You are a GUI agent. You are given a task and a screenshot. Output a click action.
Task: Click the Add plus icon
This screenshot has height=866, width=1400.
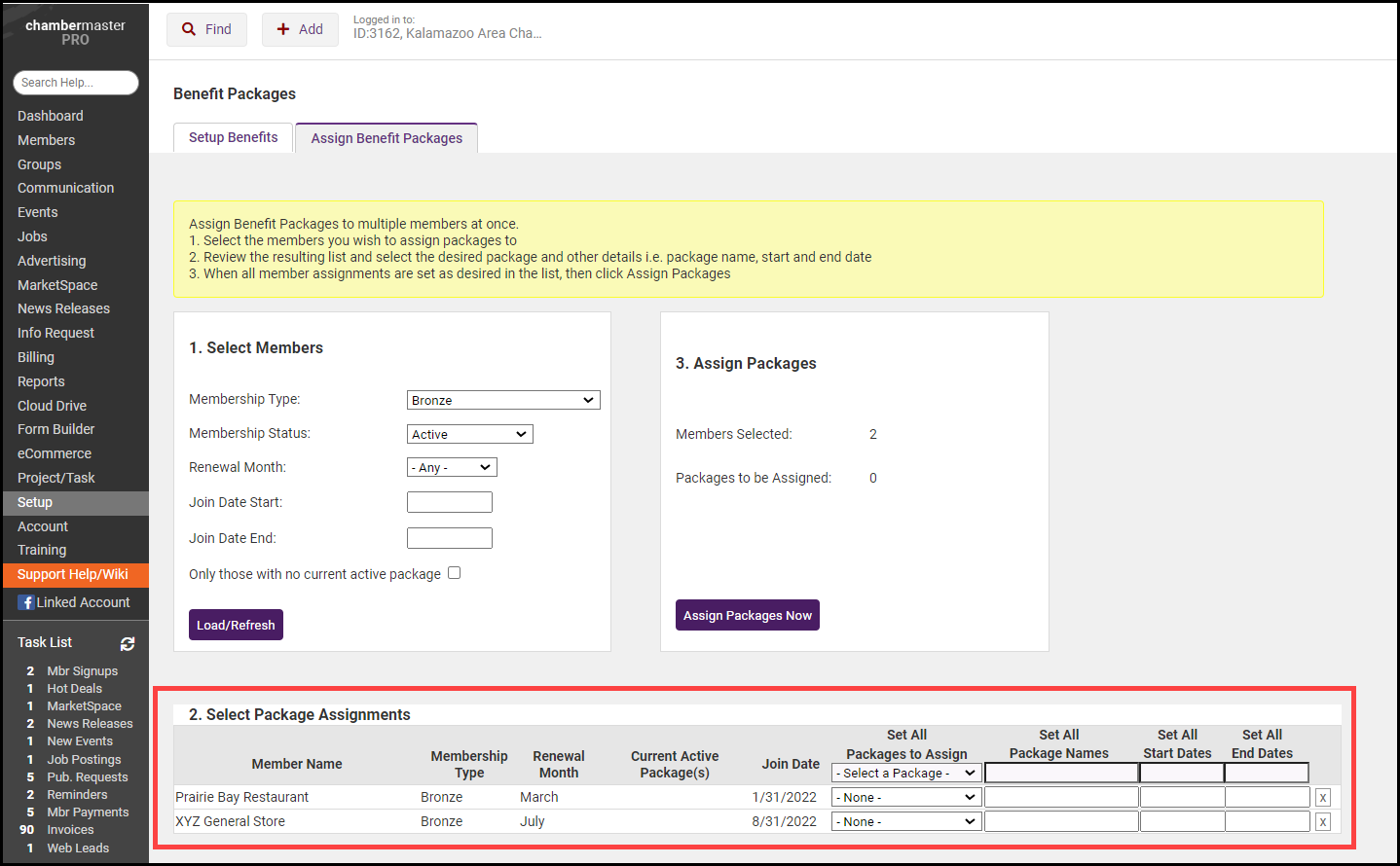(x=283, y=29)
